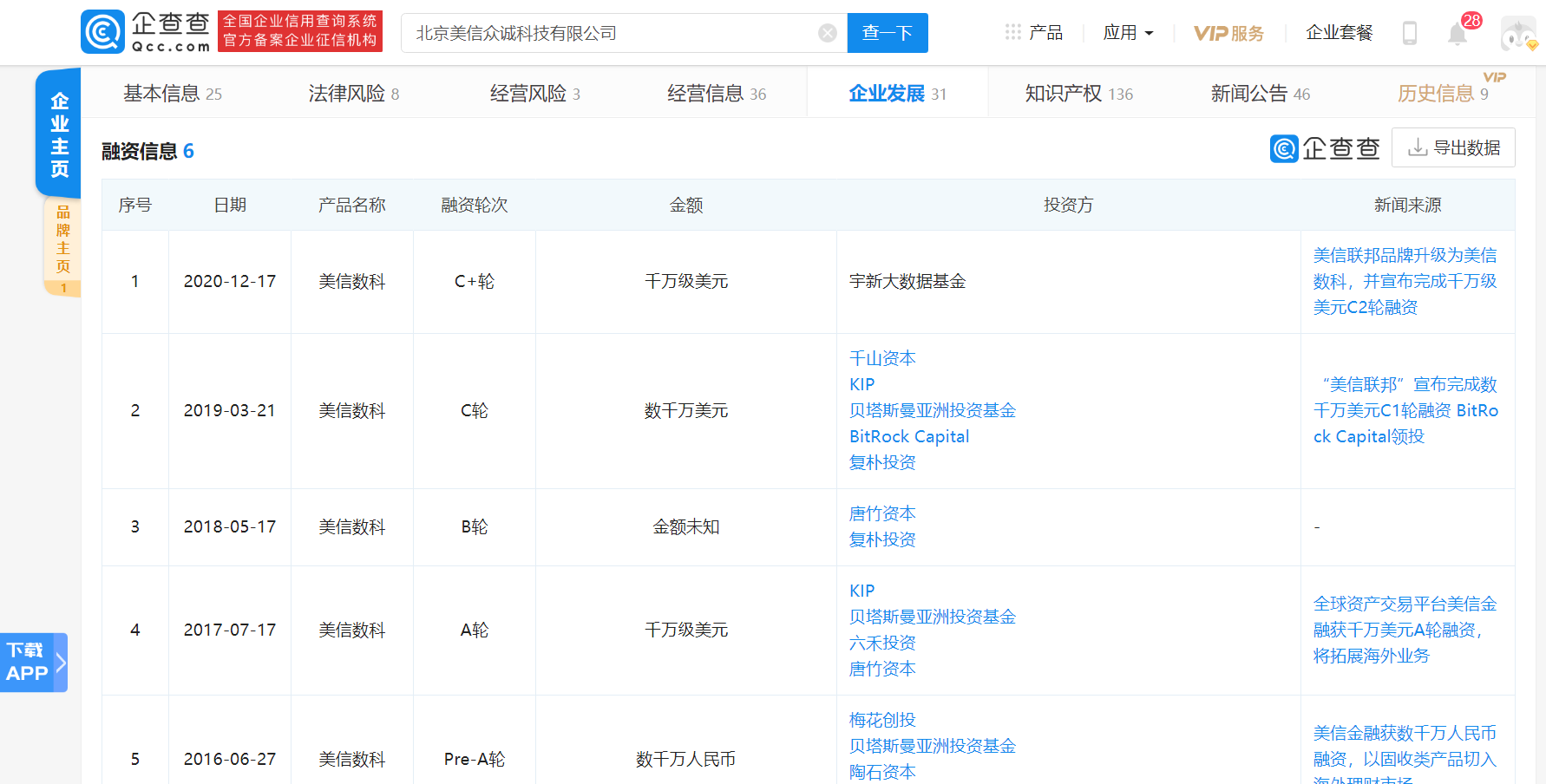This screenshot has width=1546, height=784.
Task: Click date cell 2018-05-17
Action: click(x=230, y=526)
